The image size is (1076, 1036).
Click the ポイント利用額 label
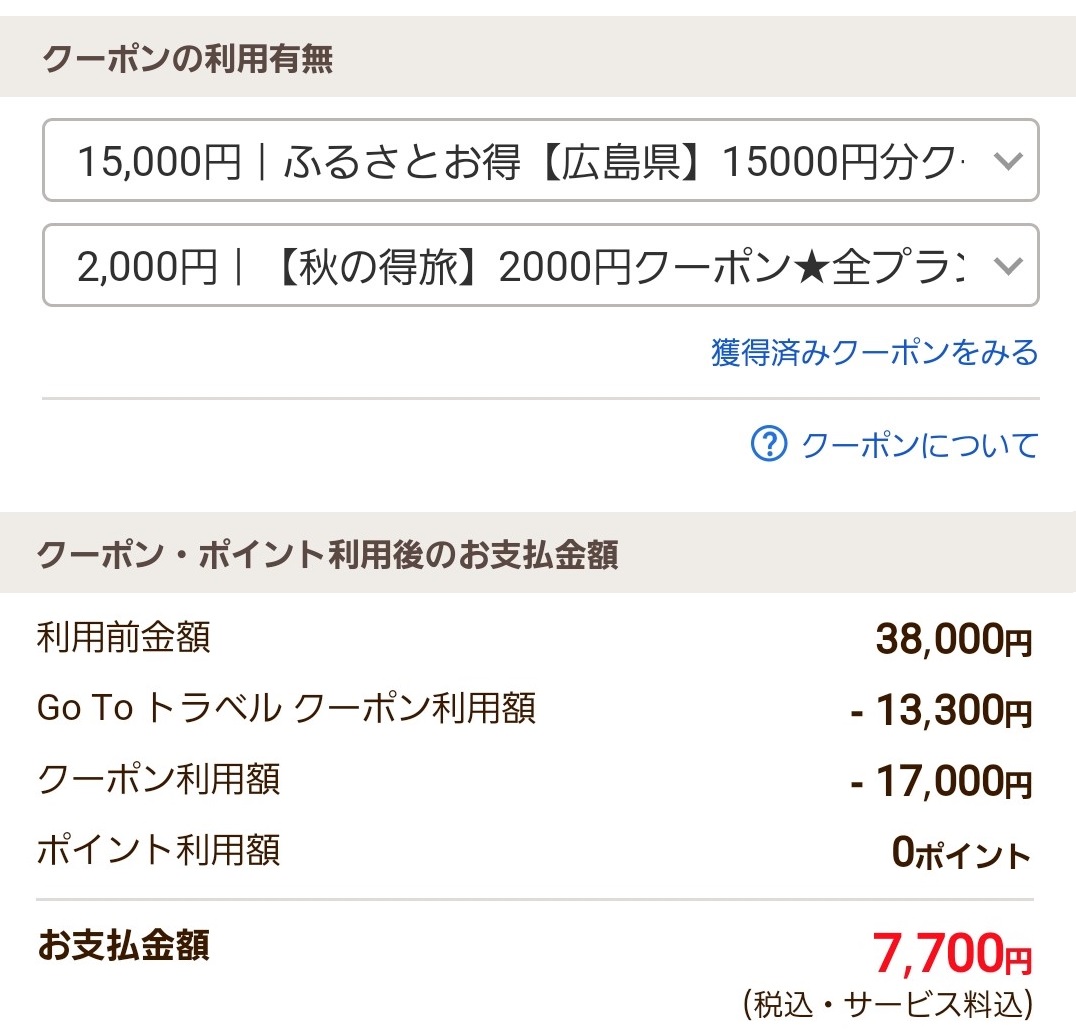tap(159, 850)
